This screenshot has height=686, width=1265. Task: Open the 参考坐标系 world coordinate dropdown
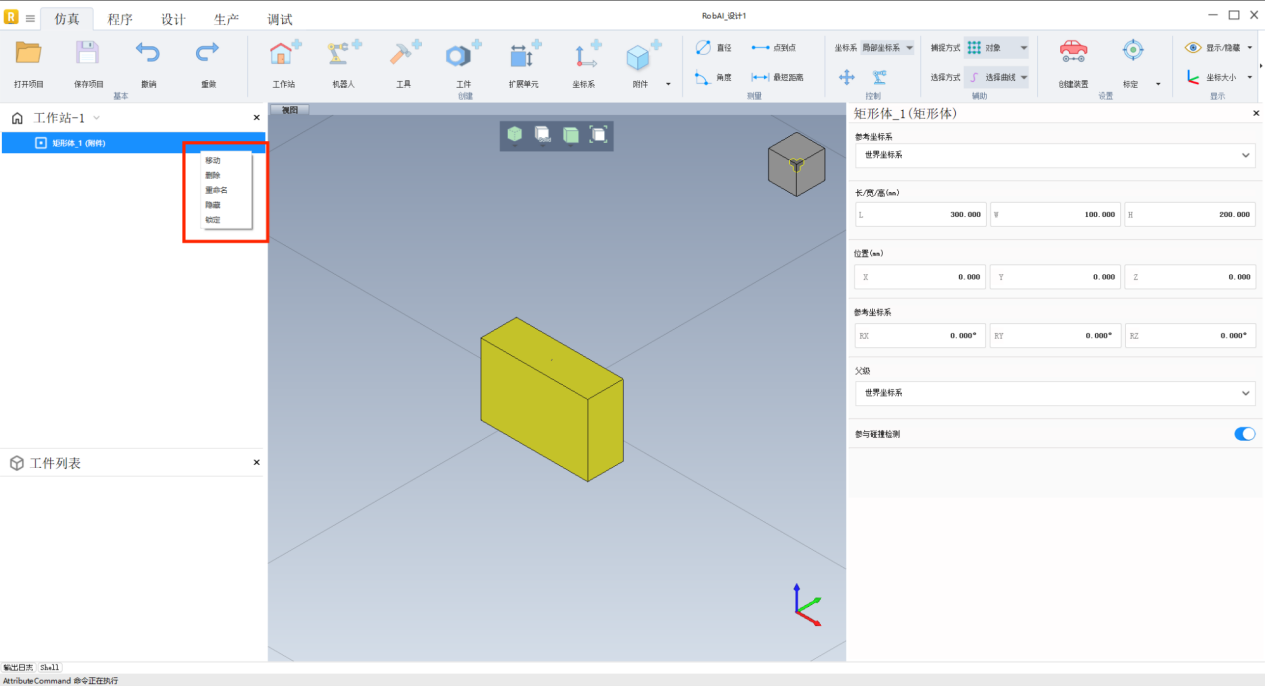click(1055, 155)
